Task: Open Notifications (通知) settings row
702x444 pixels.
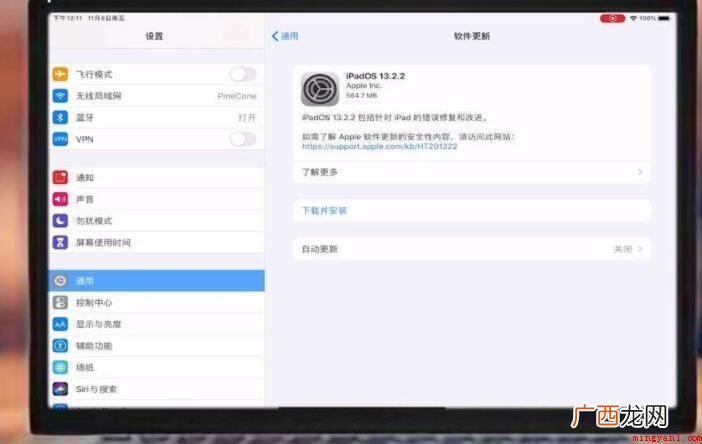Action: click(157, 178)
